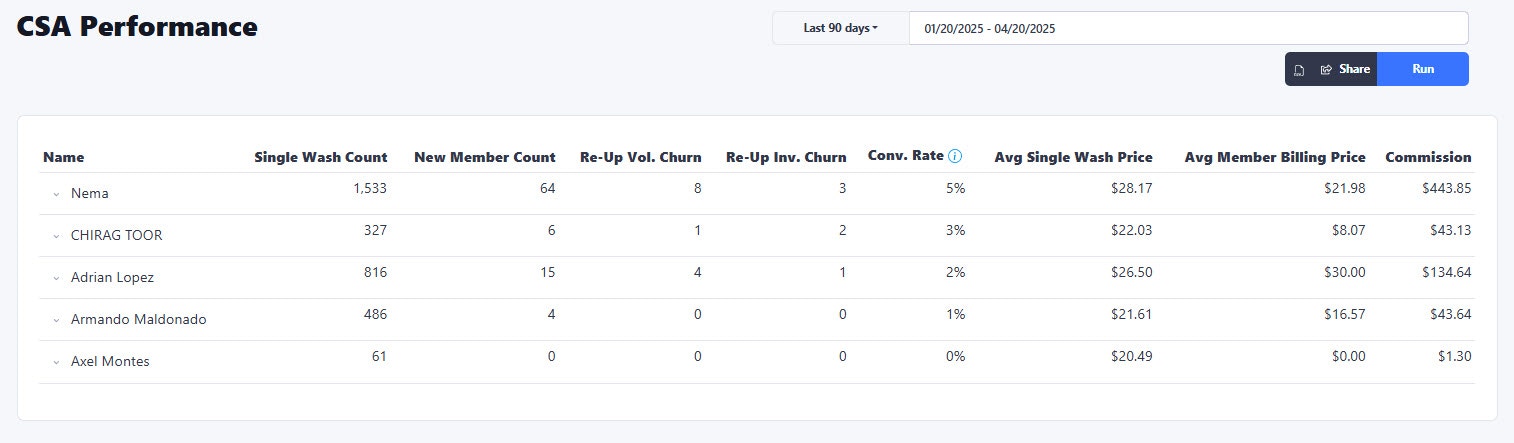Expand the Armando Maldonado row
The height and width of the screenshot is (443, 1514).
pyautogui.click(x=57, y=320)
